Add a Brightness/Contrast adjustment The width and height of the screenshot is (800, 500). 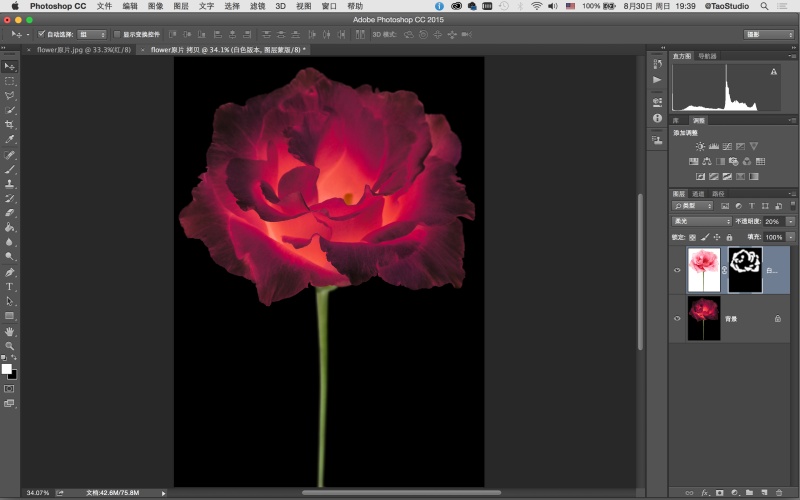(700, 146)
